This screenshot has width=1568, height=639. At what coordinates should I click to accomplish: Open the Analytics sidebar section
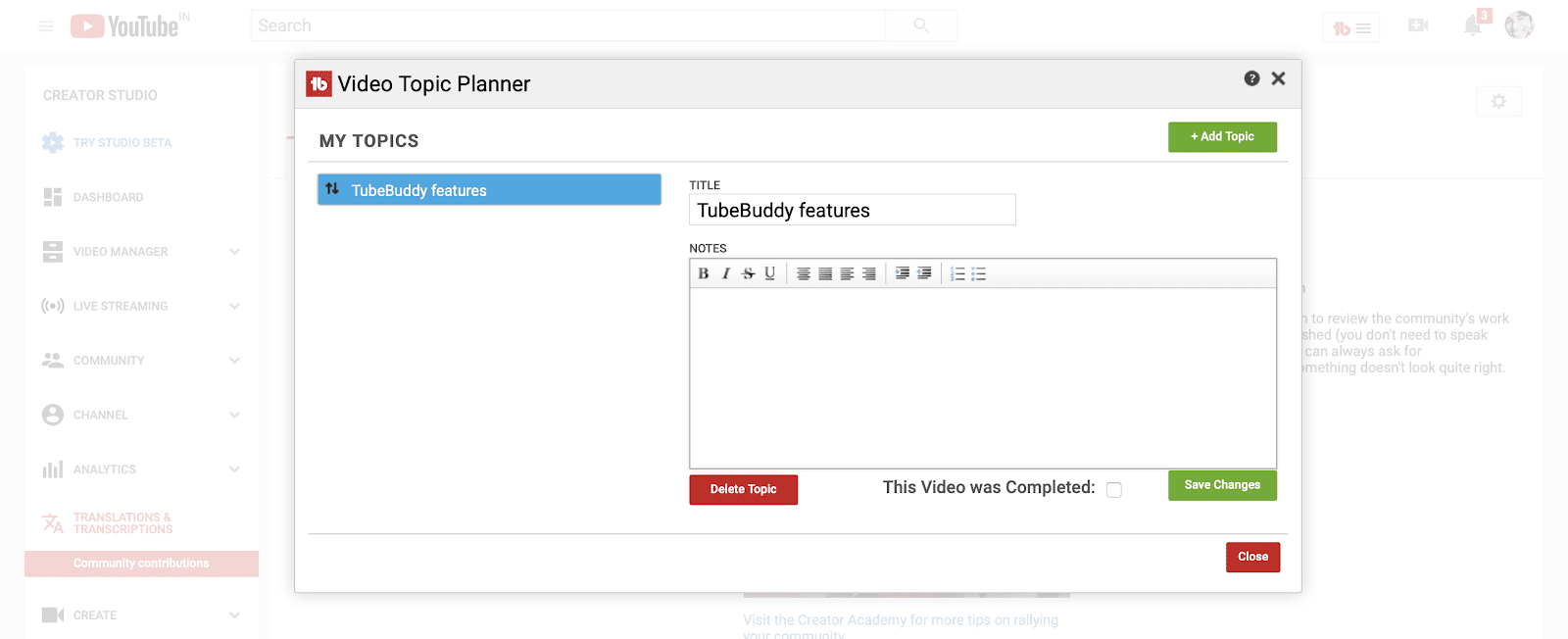pyautogui.click(x=104, y=469)
